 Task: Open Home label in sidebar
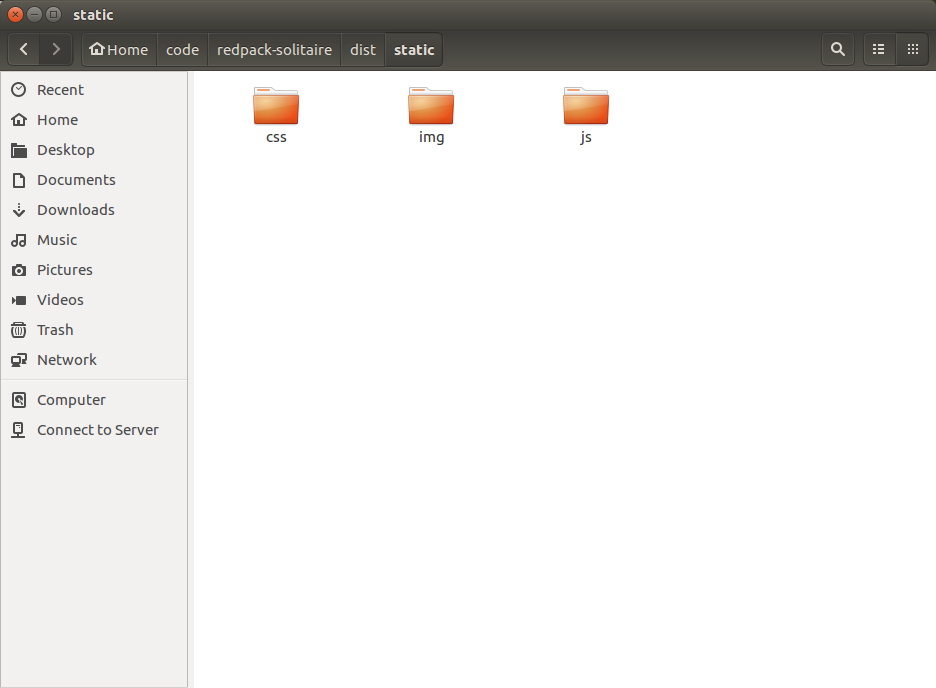point(57,120)
